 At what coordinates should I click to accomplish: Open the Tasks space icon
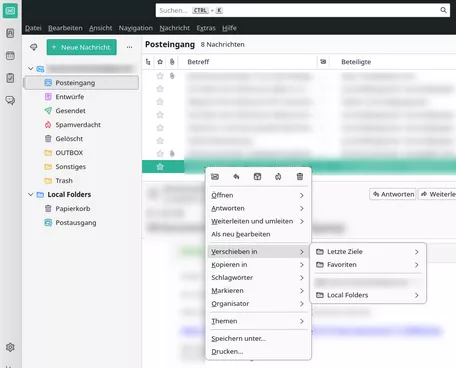[x=10, y=78]
